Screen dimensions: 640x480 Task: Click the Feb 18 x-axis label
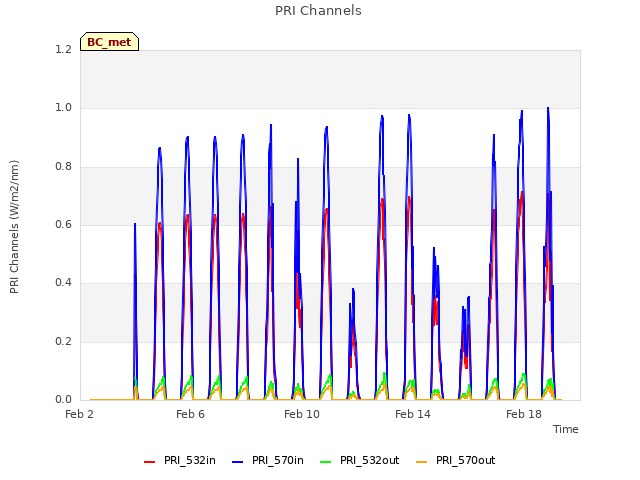[524, 414]
